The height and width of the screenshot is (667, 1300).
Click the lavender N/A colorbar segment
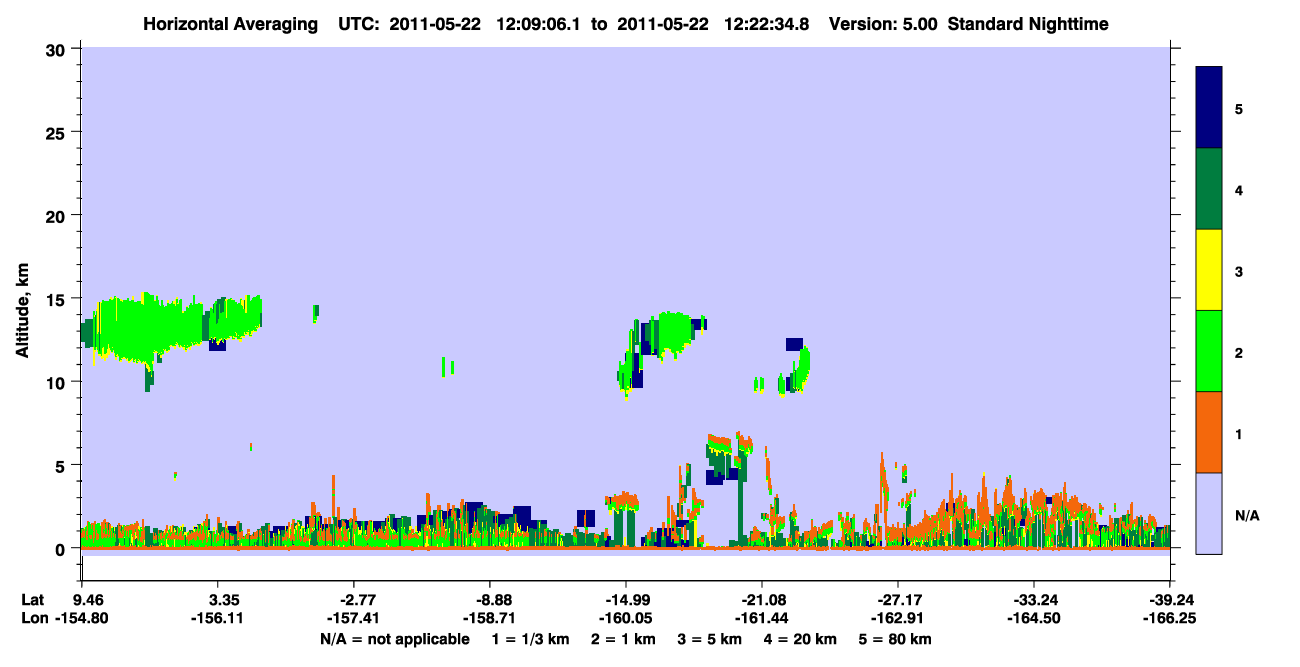pyautogui.click(x=1209, y=513)
